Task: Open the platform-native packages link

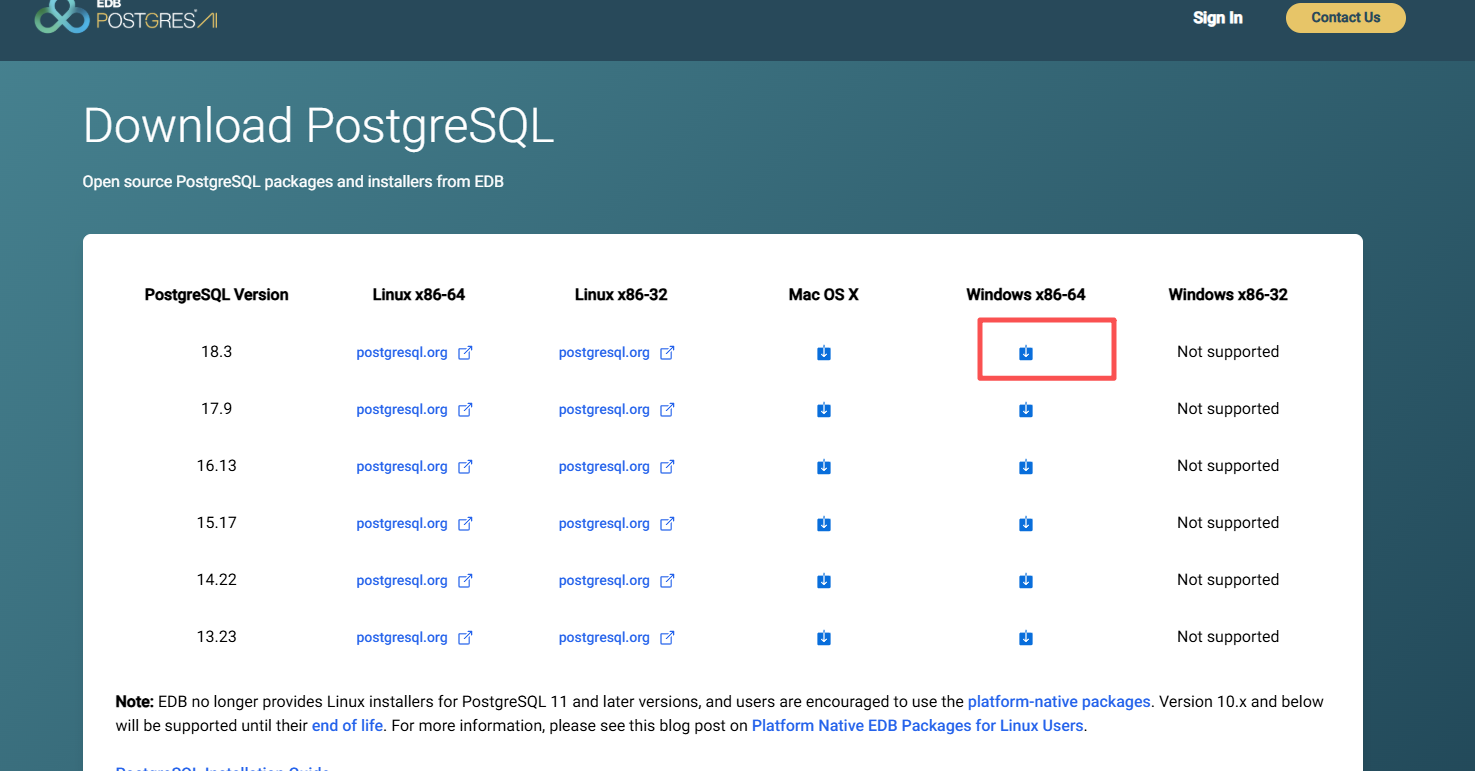Action: tap(1059, 702)
